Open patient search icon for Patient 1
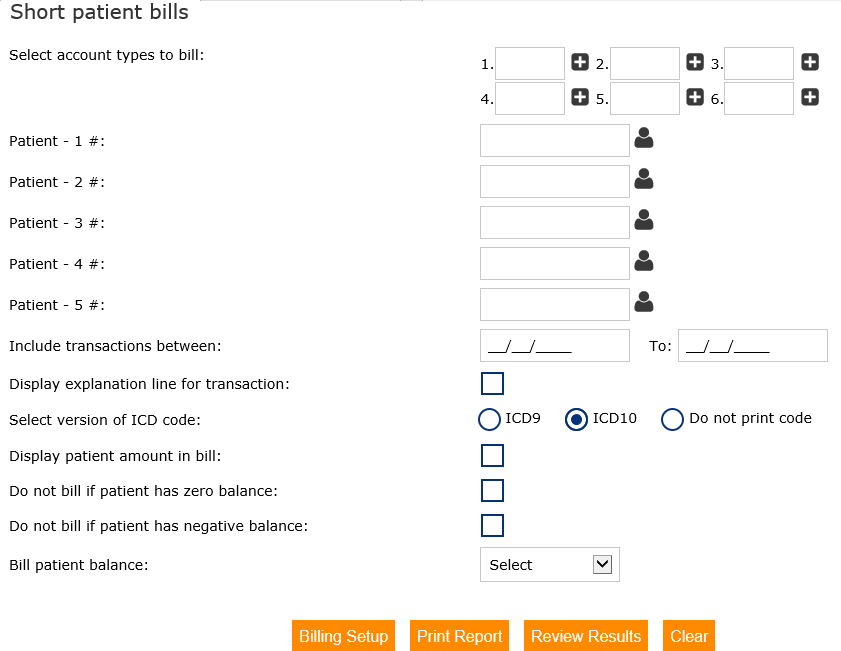Screen dimensions: 841x651 click(x=644, y=138)
